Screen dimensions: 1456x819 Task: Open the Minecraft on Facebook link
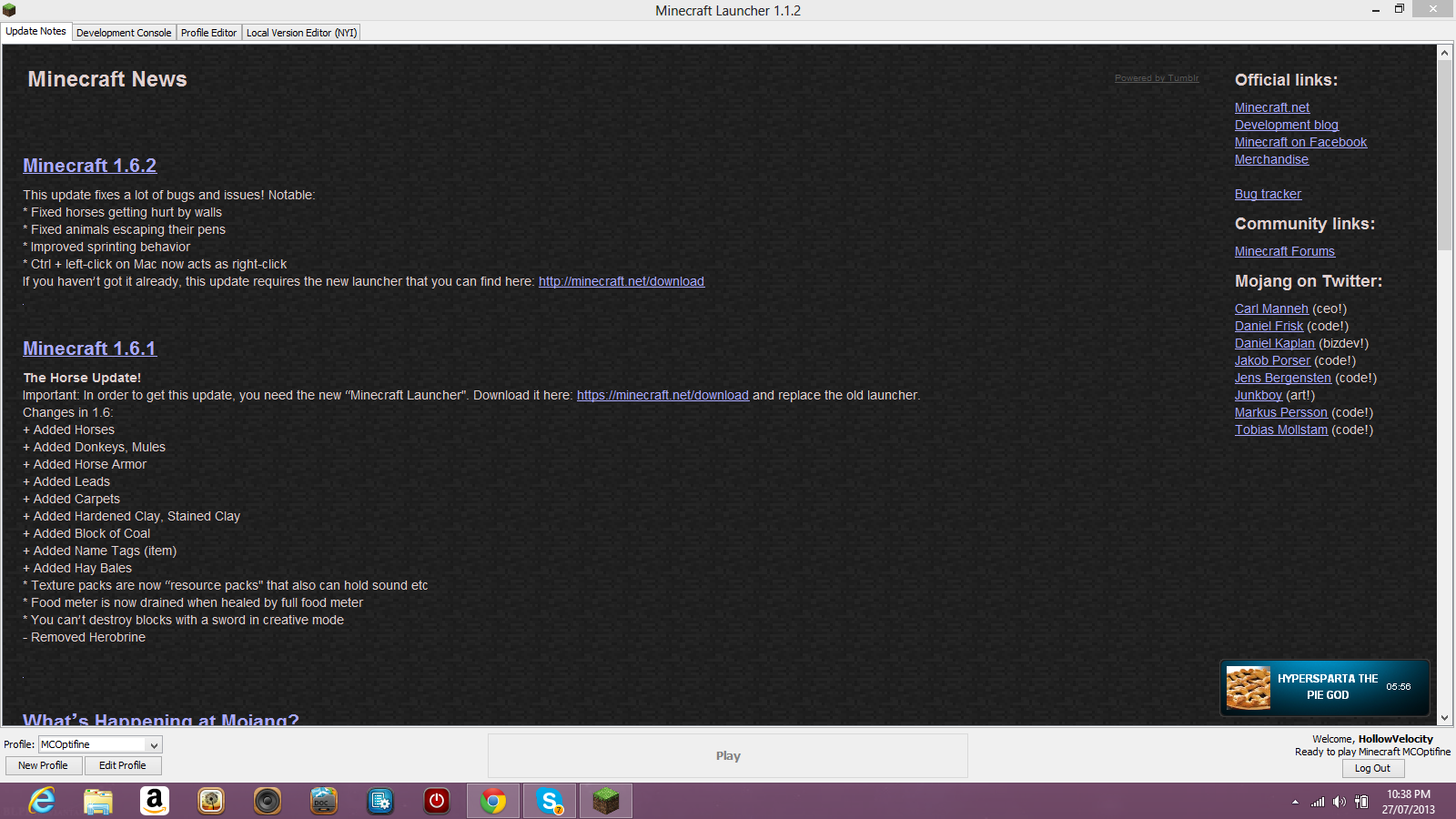[1301, 142]
